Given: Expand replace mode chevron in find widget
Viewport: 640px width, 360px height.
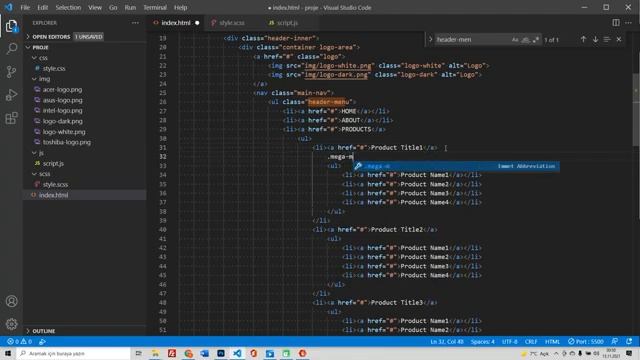Looking at the screenshot, I should (430, 40).
